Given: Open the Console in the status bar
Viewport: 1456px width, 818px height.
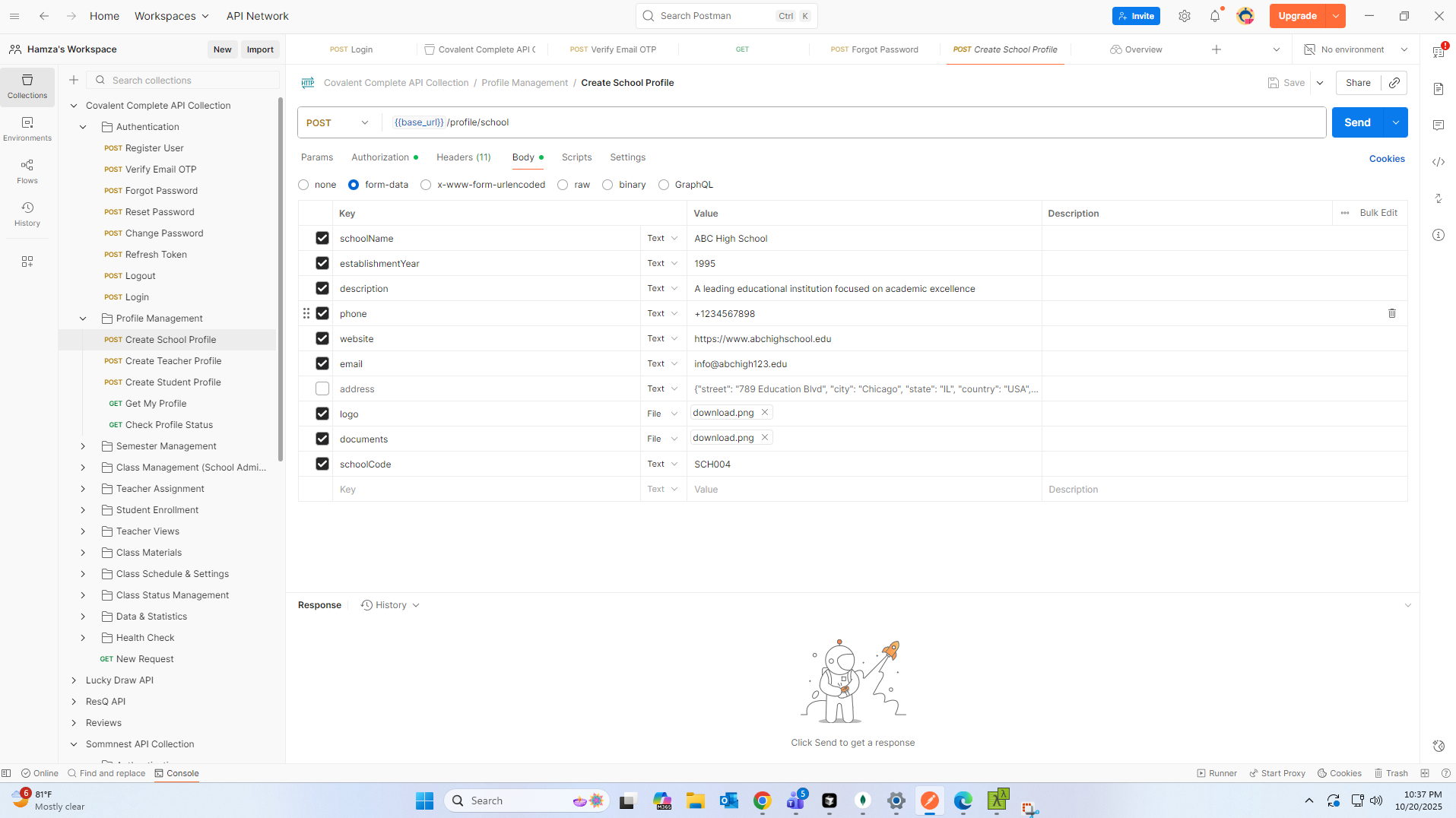Looking at the screenshot, I should pos(176,773).
